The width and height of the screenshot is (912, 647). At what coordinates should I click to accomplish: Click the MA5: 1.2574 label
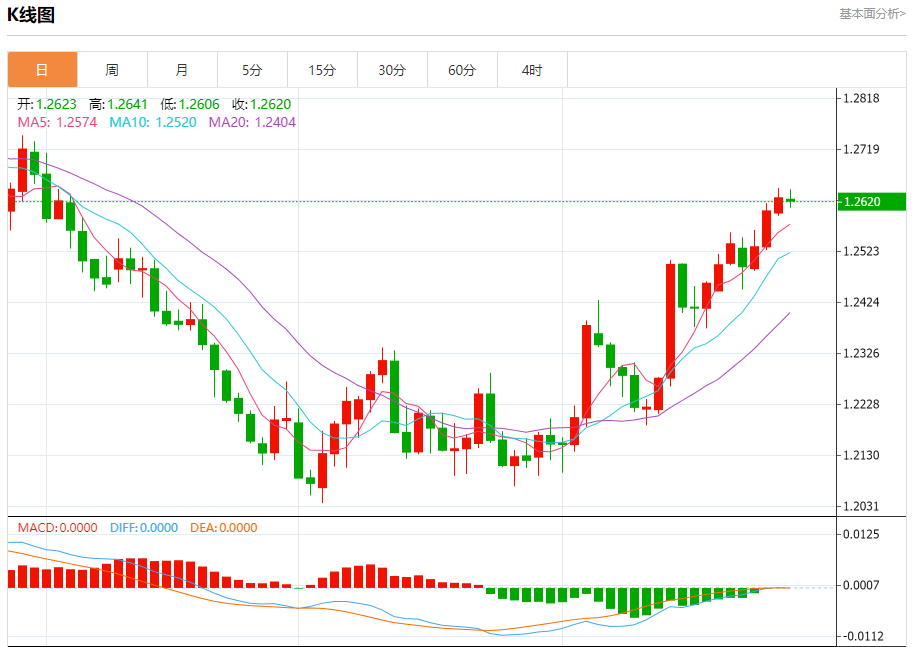tap(57, 122)
